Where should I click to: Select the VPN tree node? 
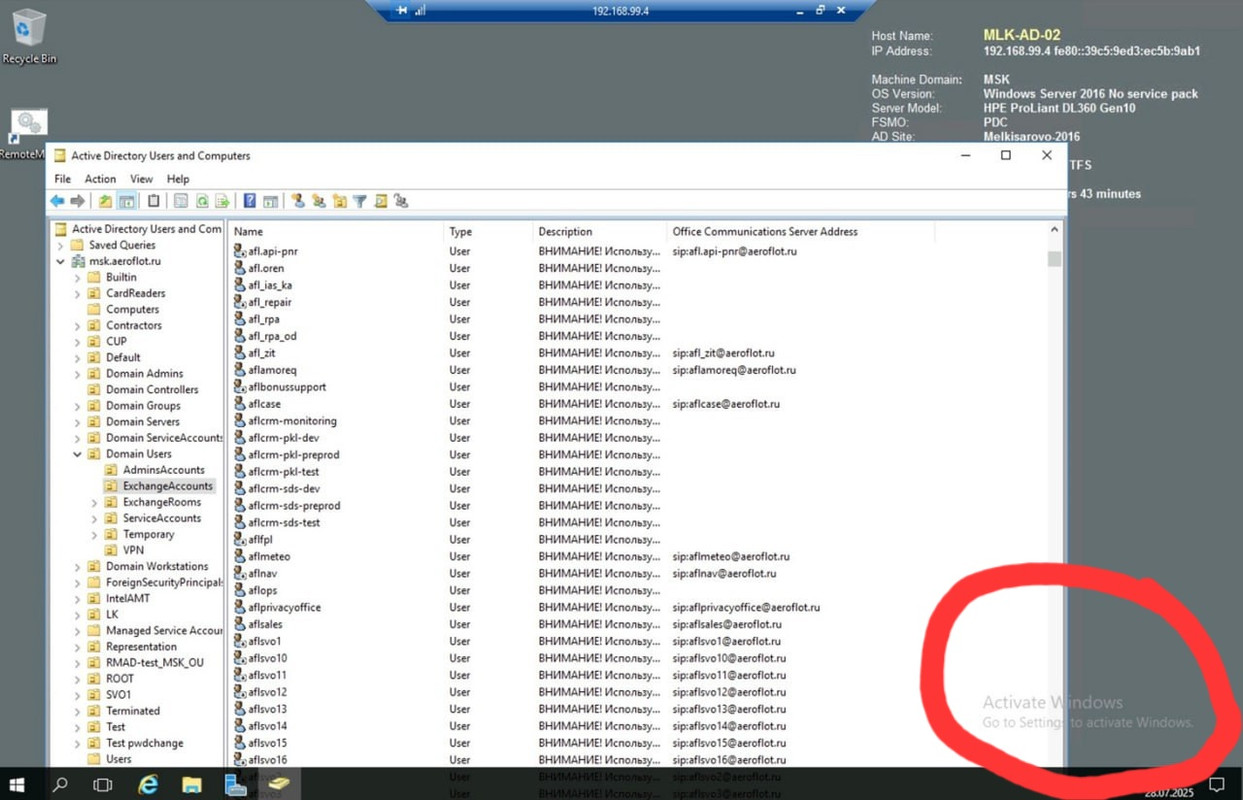[x=133, y=550]
